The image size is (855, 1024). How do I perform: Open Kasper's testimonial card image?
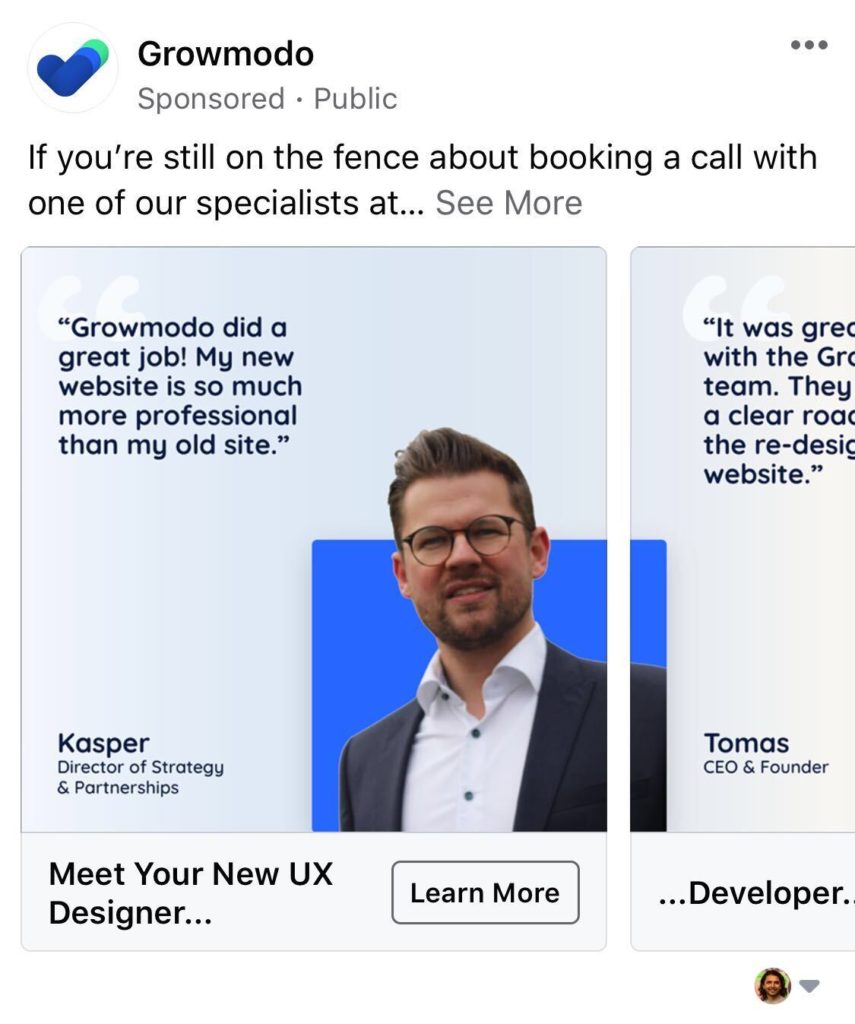pos(314,539)
